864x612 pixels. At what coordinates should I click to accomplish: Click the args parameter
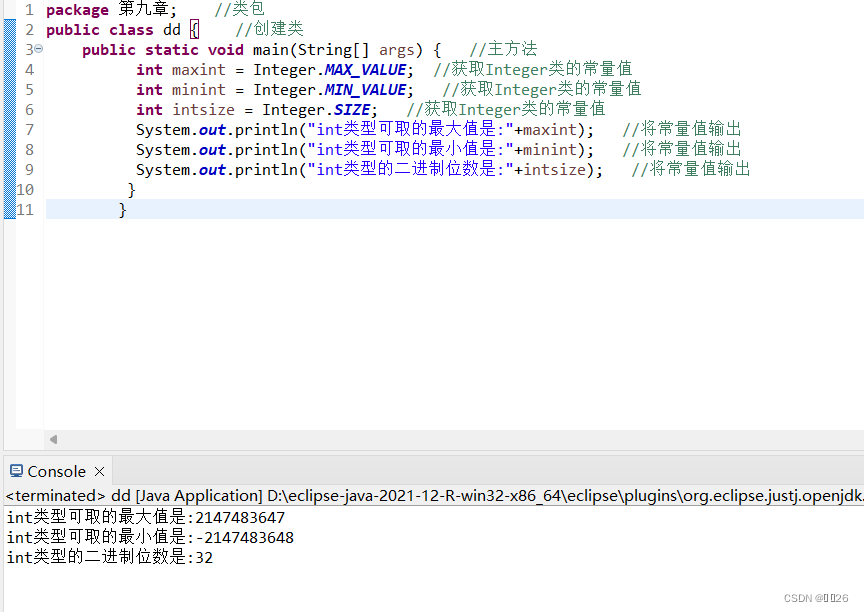pyautogui.click(x=396, y=51)
